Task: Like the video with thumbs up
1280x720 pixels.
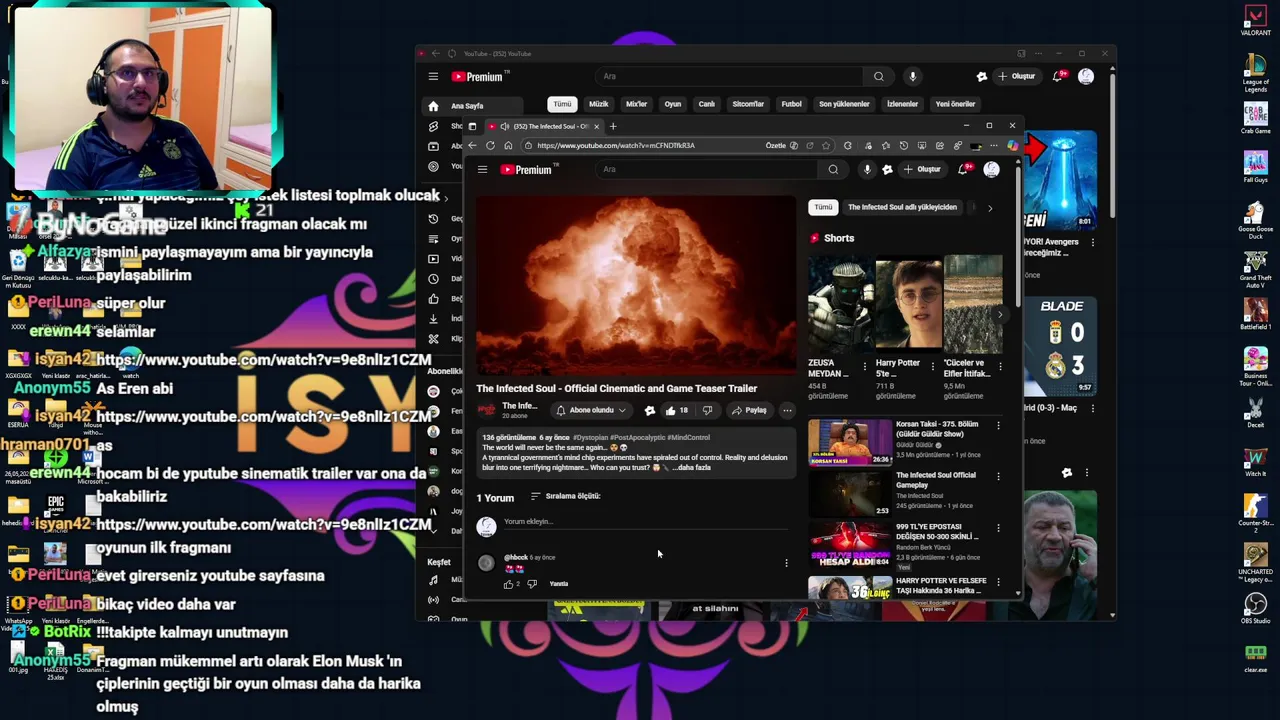Action: [x=676, y=410]
